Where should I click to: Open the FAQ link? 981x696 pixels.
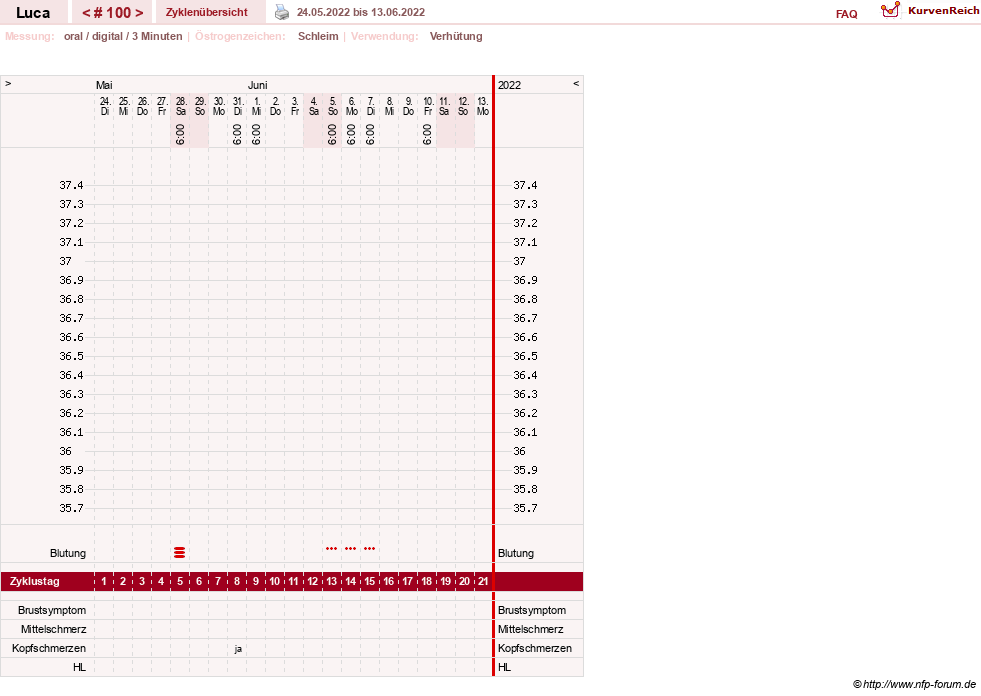846,14
